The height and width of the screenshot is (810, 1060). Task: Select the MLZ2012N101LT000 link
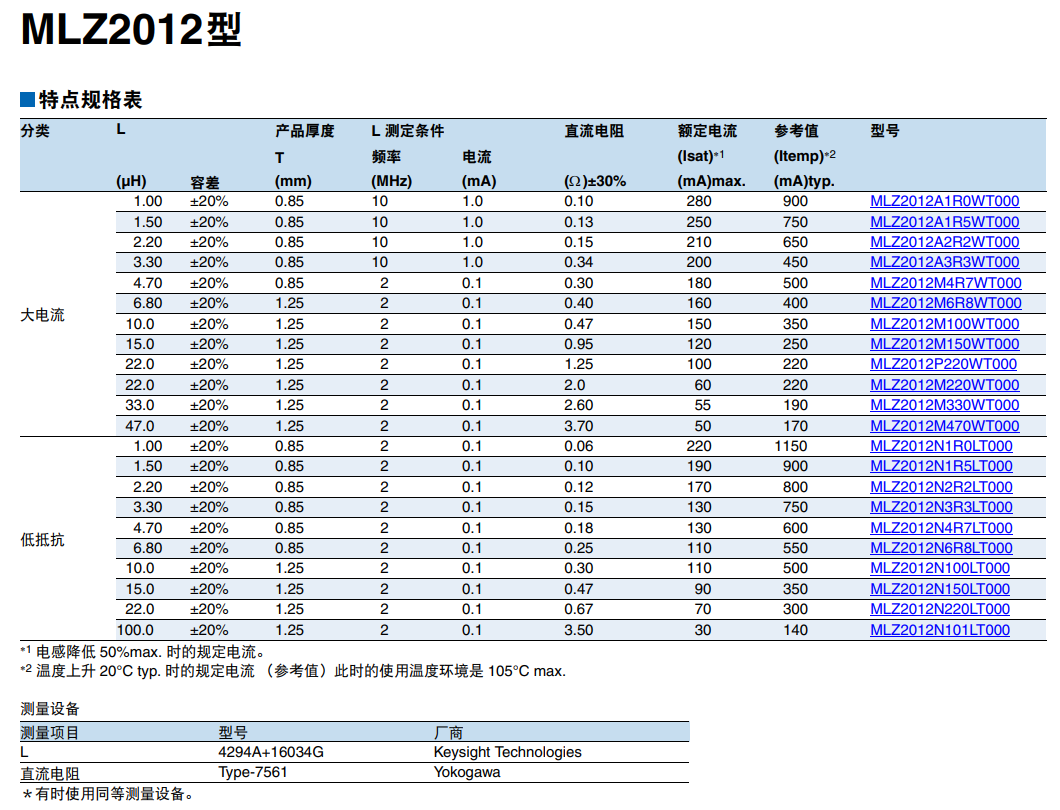(940, 630)
